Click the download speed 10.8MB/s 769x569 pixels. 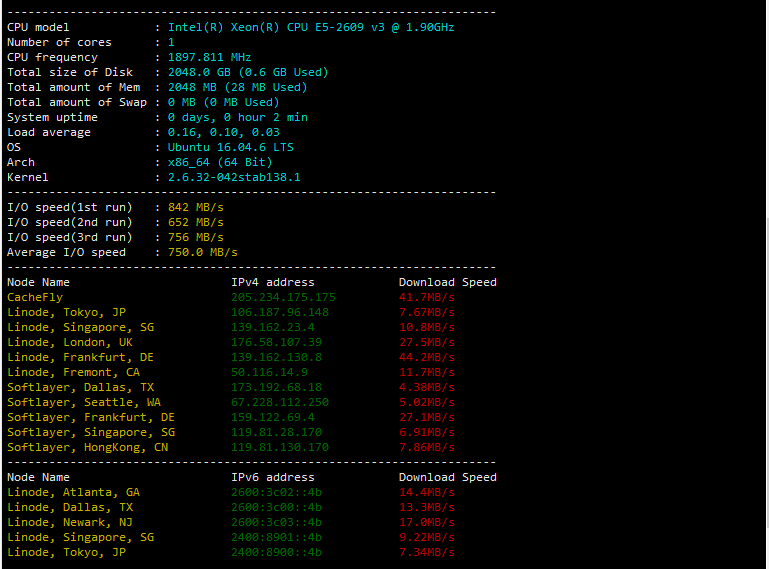(x=427, y=327)
